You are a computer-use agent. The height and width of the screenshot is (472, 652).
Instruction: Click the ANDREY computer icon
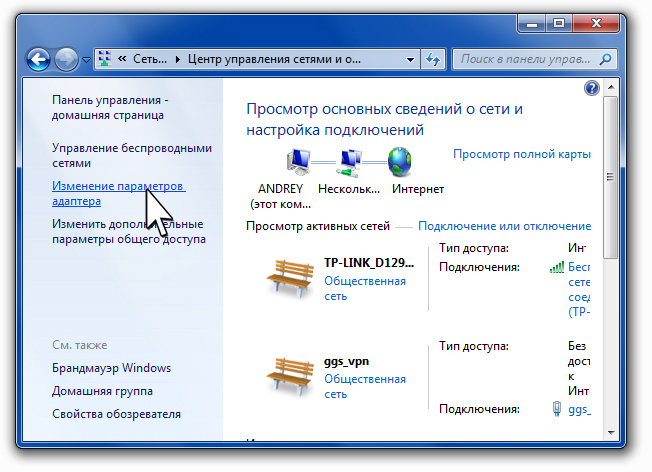(x=299, y=162)
